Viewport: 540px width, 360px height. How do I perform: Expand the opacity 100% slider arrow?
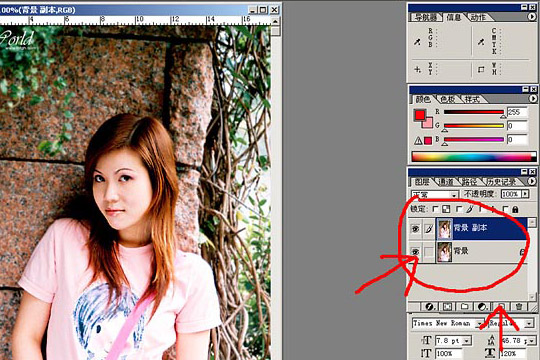click(x=525, y=194)
